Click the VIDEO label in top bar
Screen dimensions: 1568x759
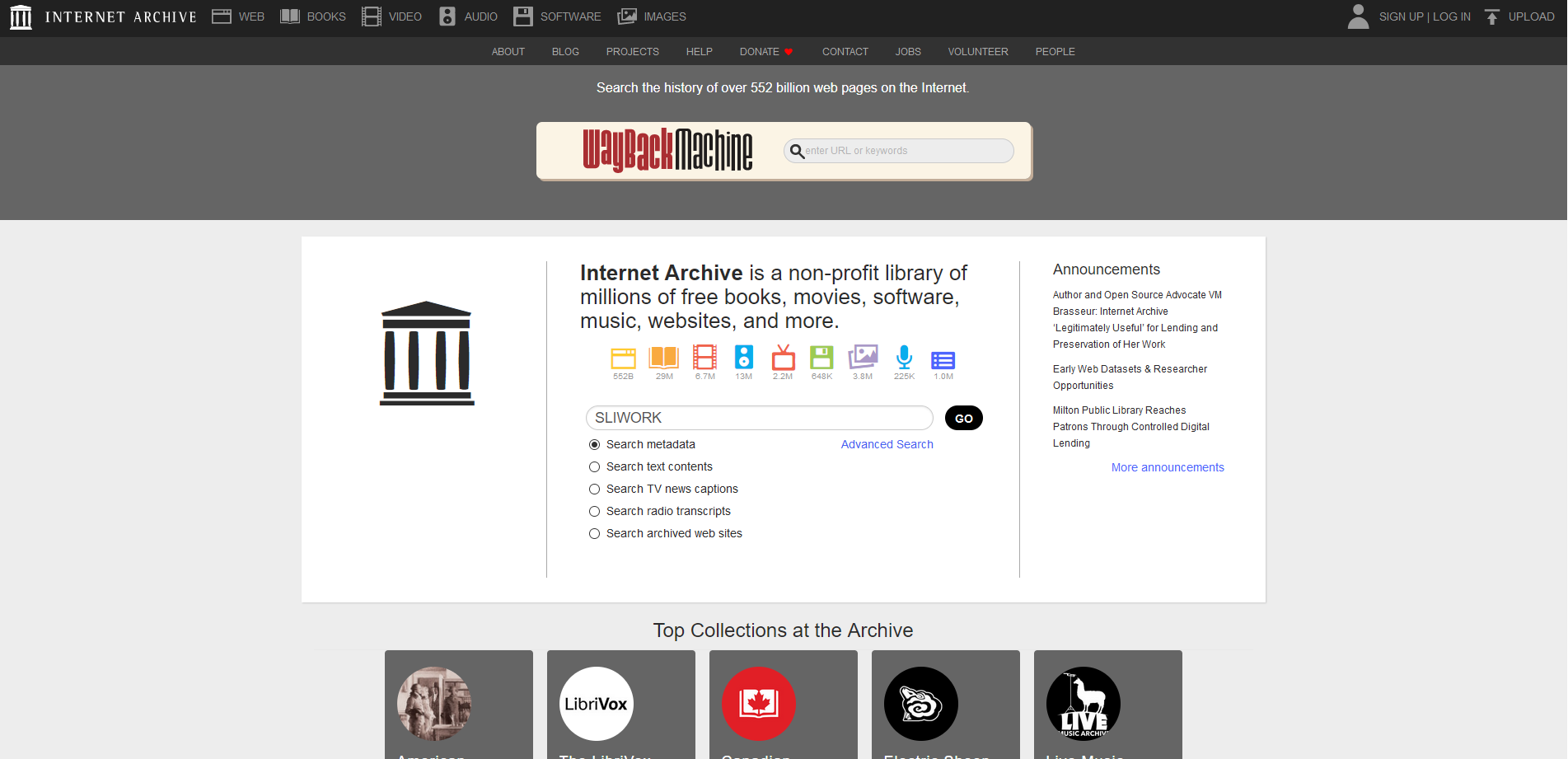pyautogui.click(x=405, y=16)
